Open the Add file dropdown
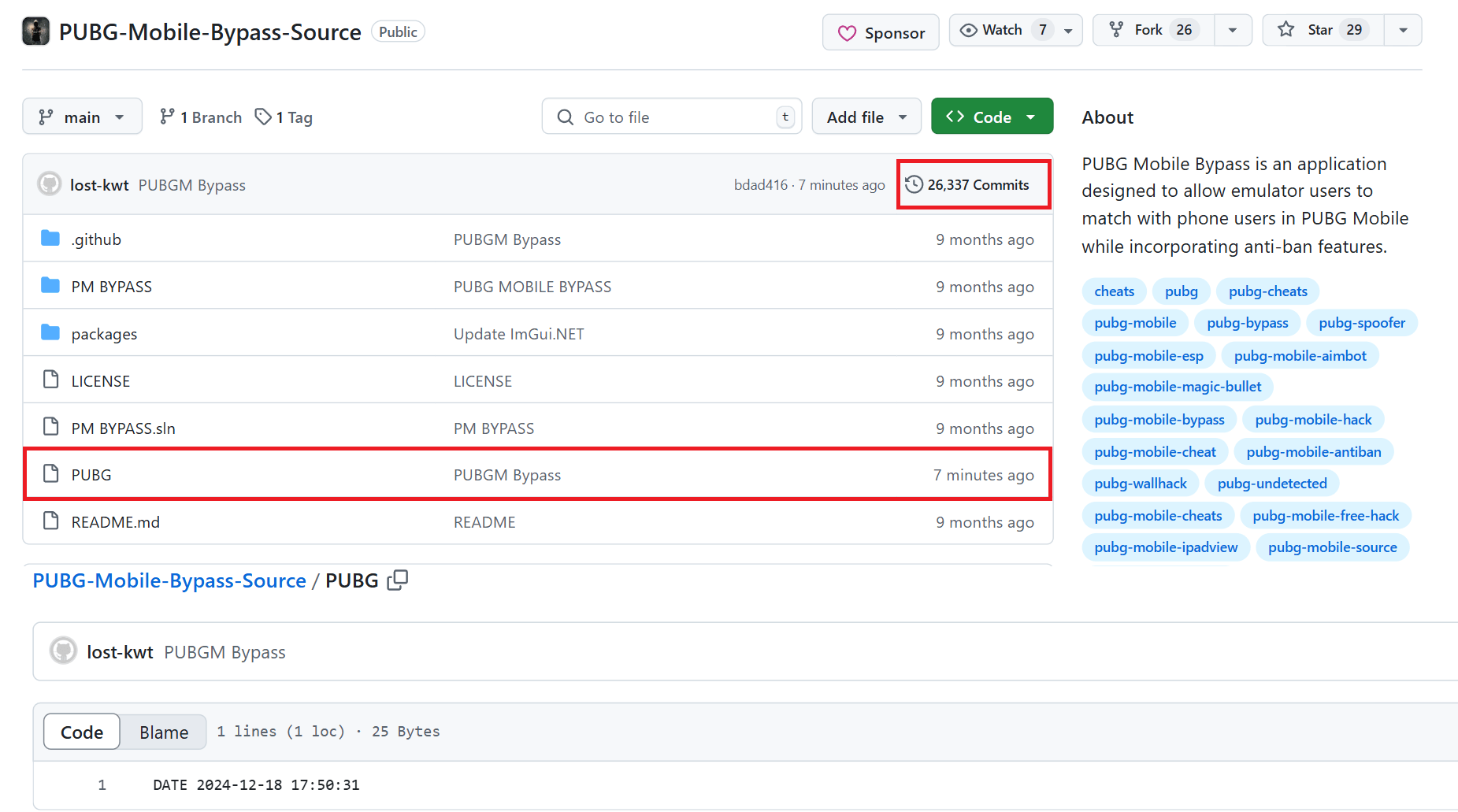 coord(866,116)
